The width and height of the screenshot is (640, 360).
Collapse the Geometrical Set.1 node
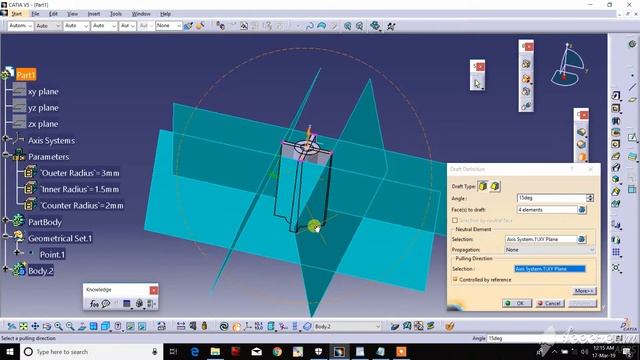tap(5, 236)
